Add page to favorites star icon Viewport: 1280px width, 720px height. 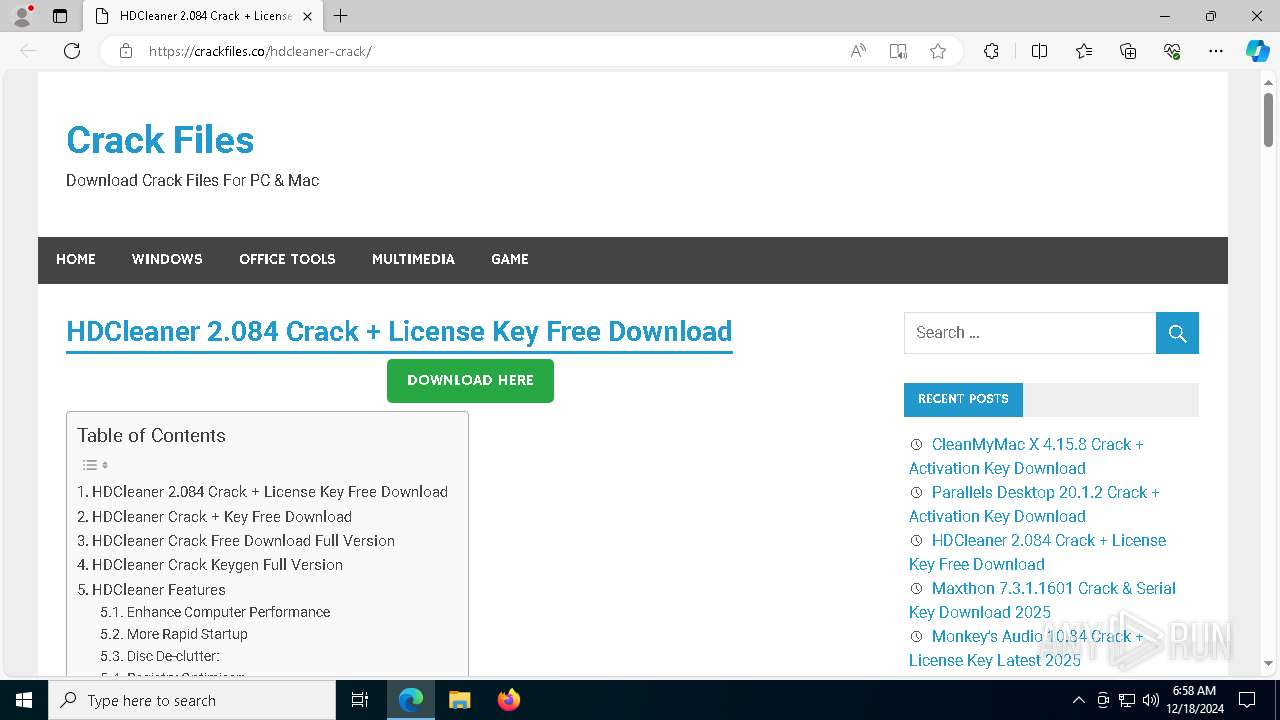(938, 51)
